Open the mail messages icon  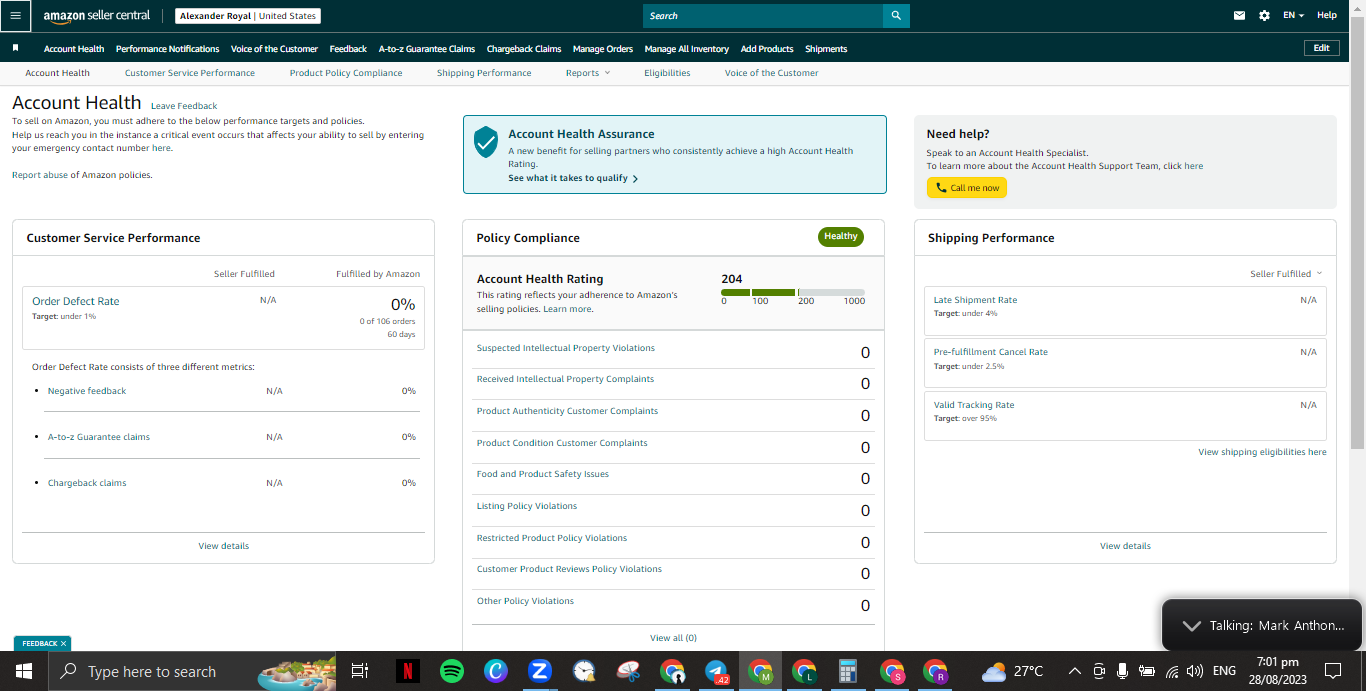click(1240, 15)
